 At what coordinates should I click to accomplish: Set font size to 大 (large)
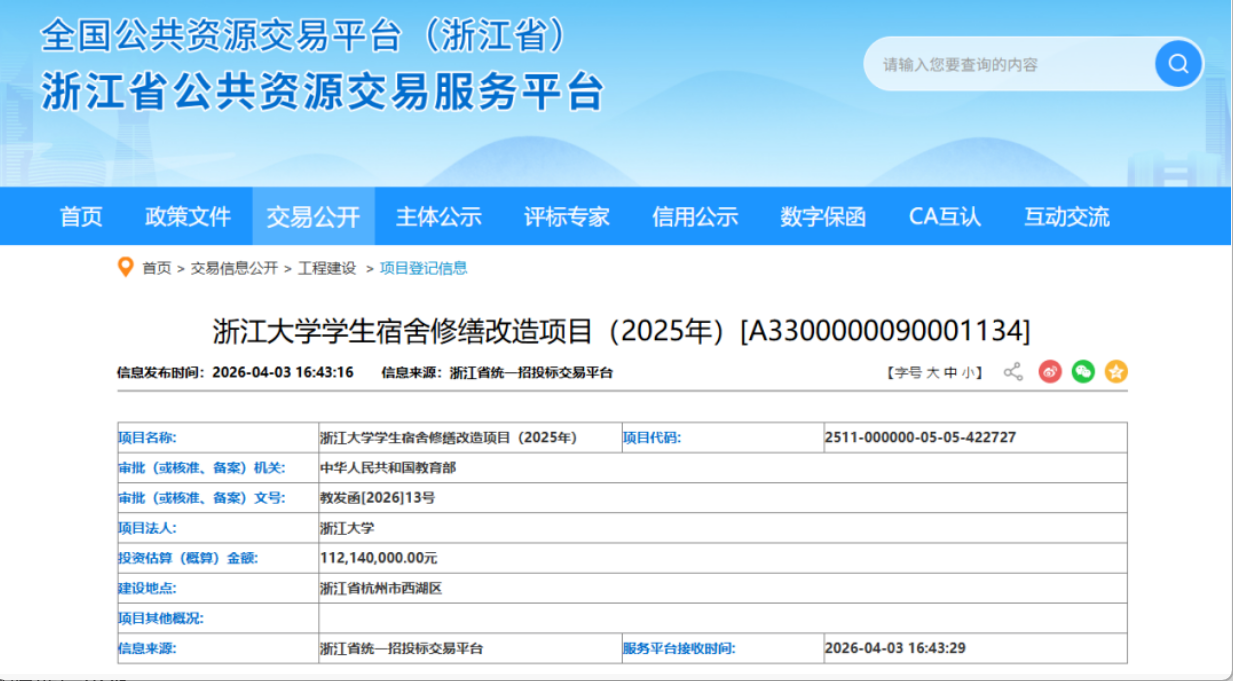(932, 373)
